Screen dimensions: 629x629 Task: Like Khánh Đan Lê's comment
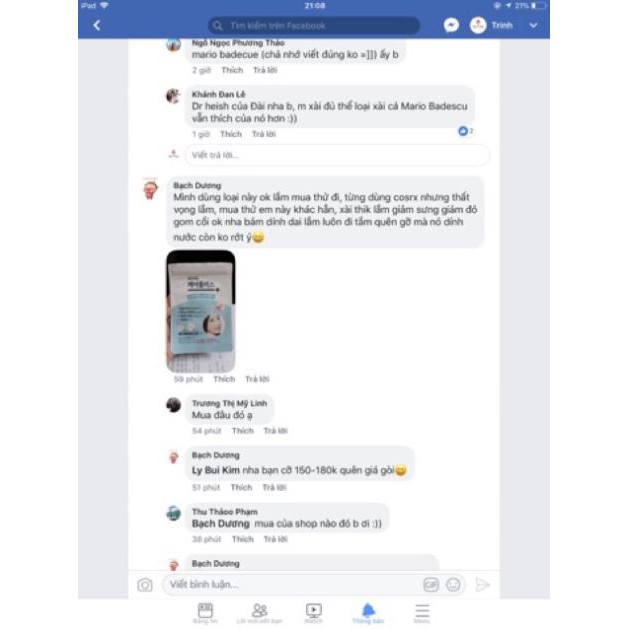[x=231, y=134]
